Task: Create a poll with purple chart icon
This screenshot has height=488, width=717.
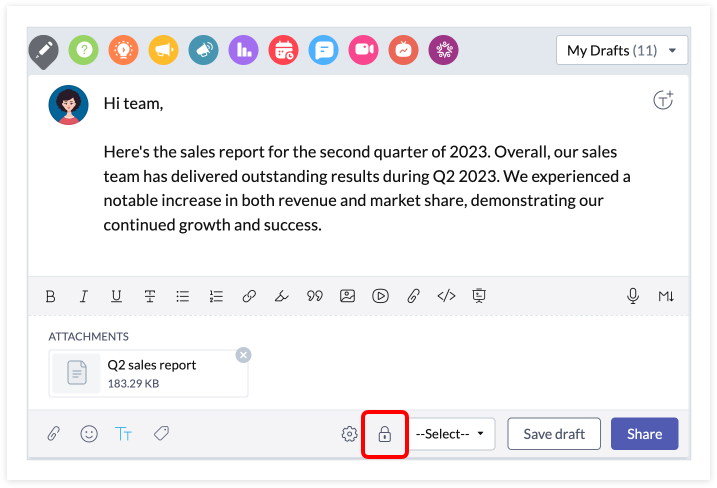Action: [x=243, y=50]
